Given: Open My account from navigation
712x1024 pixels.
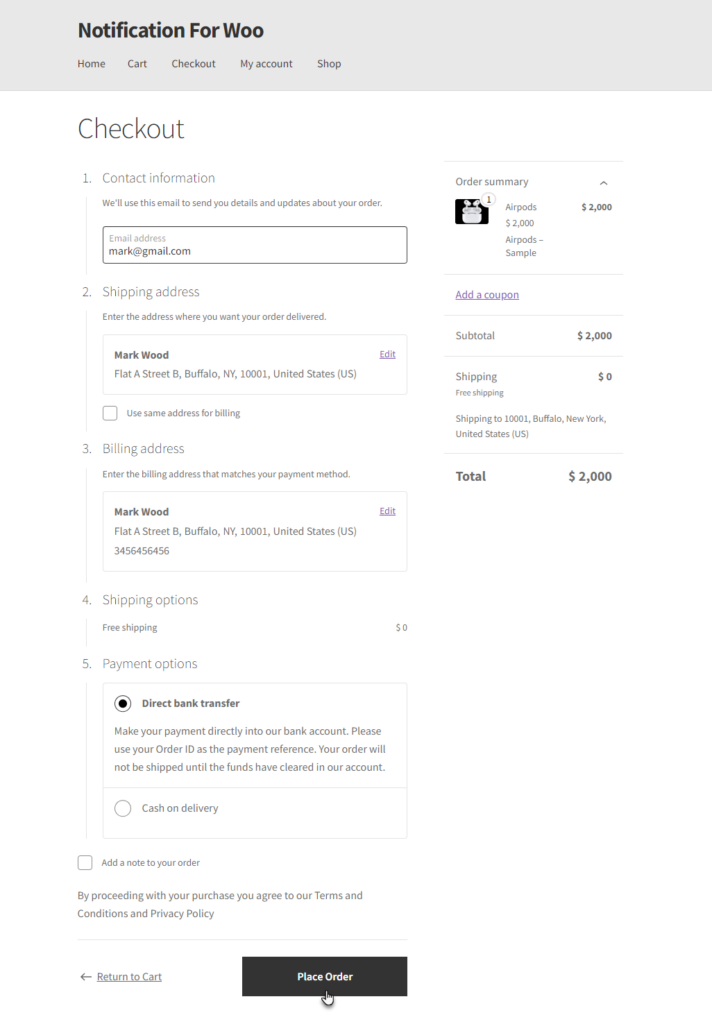Looking at the screenshot, I should [x=267, y=64].
